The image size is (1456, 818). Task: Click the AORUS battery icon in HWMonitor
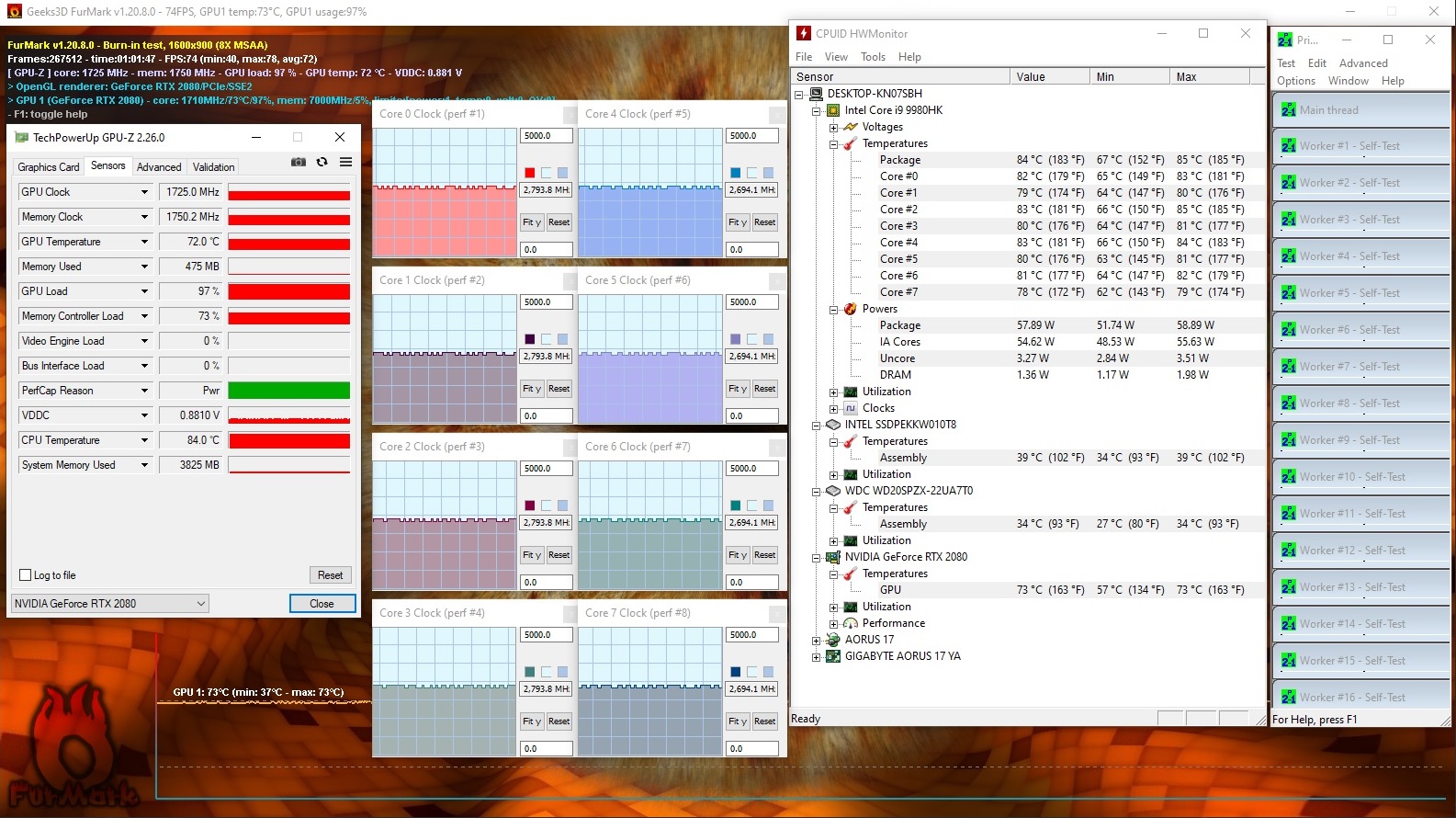point(833,640)
